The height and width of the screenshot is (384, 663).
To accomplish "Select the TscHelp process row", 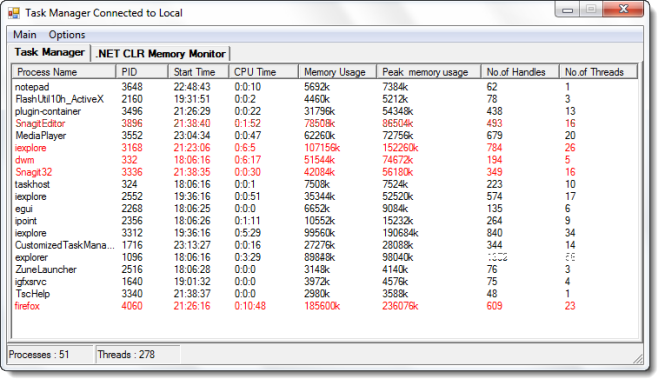I will [325, 294].
